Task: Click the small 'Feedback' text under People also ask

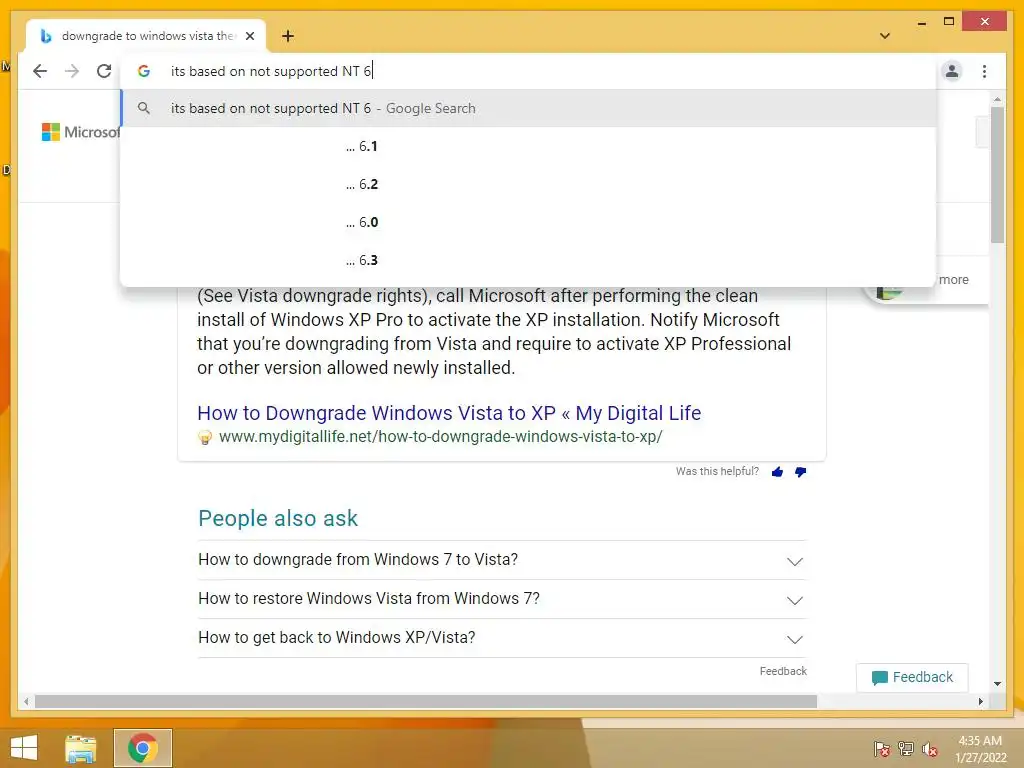Action: coord(783,671)
